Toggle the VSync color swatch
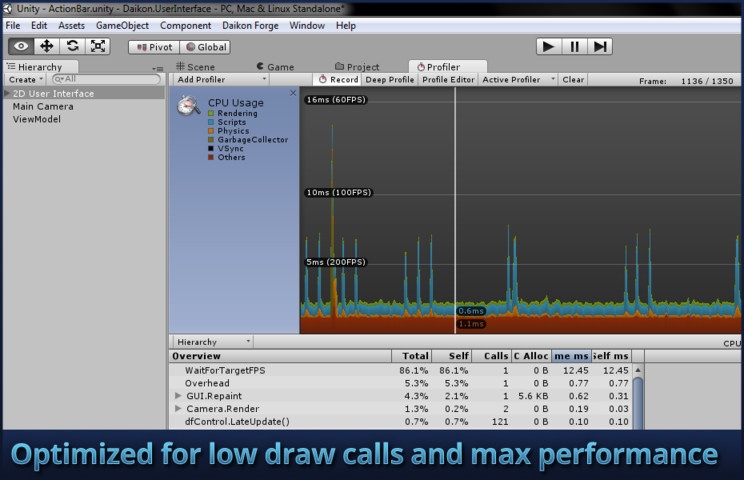 211,148
